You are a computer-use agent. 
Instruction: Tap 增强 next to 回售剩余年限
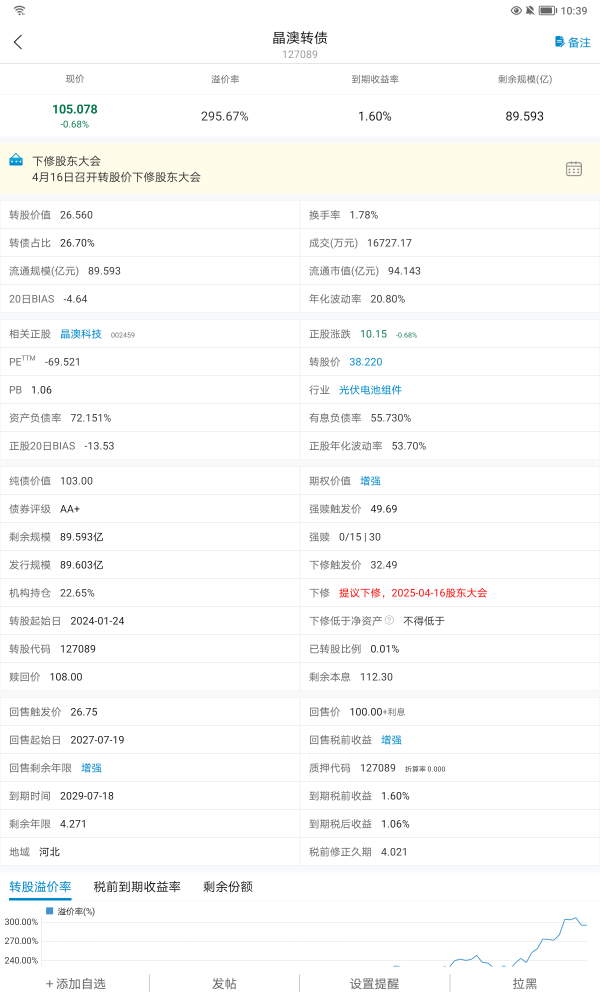(x=91, y=768)
